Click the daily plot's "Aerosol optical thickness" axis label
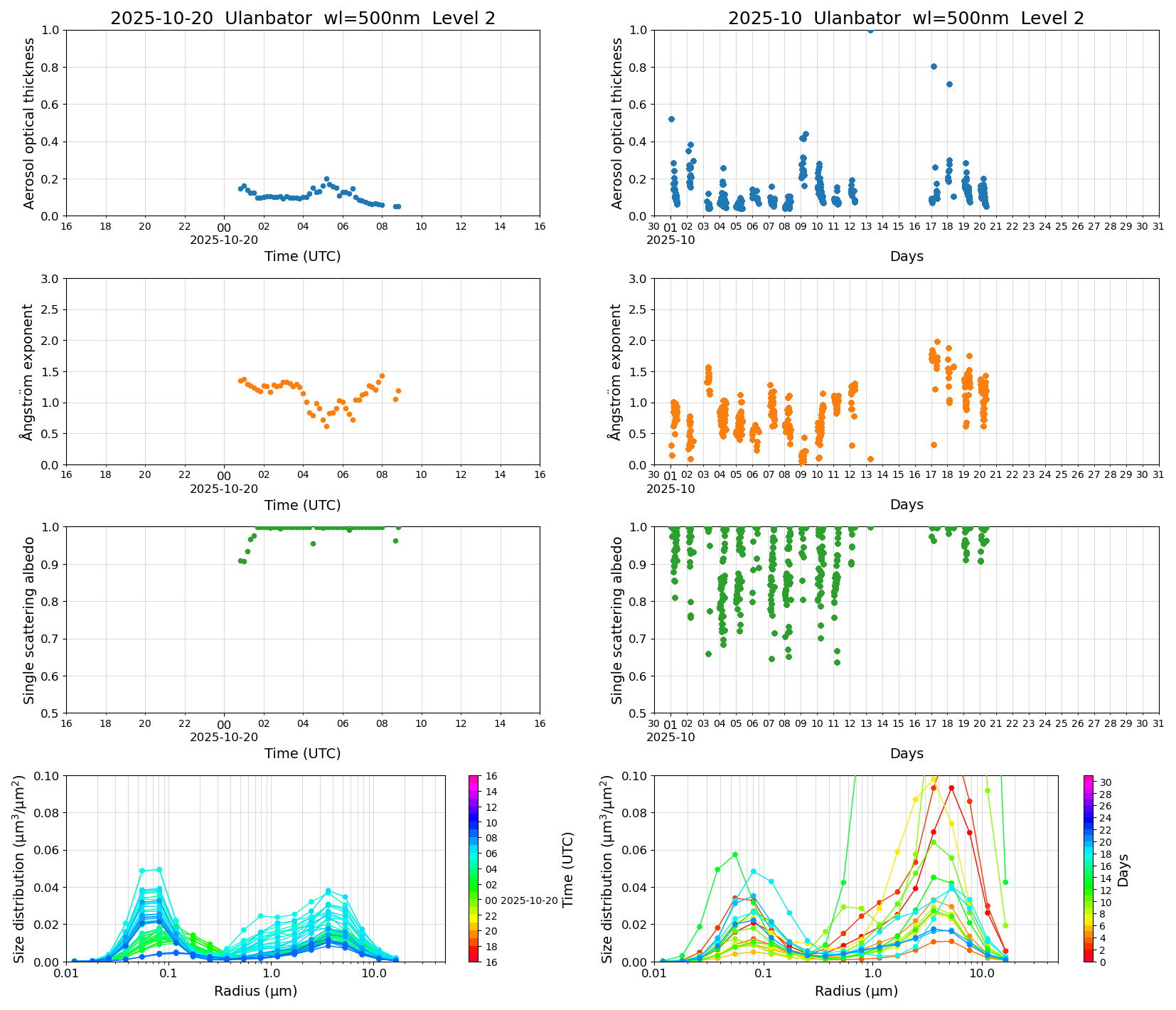 29,123
